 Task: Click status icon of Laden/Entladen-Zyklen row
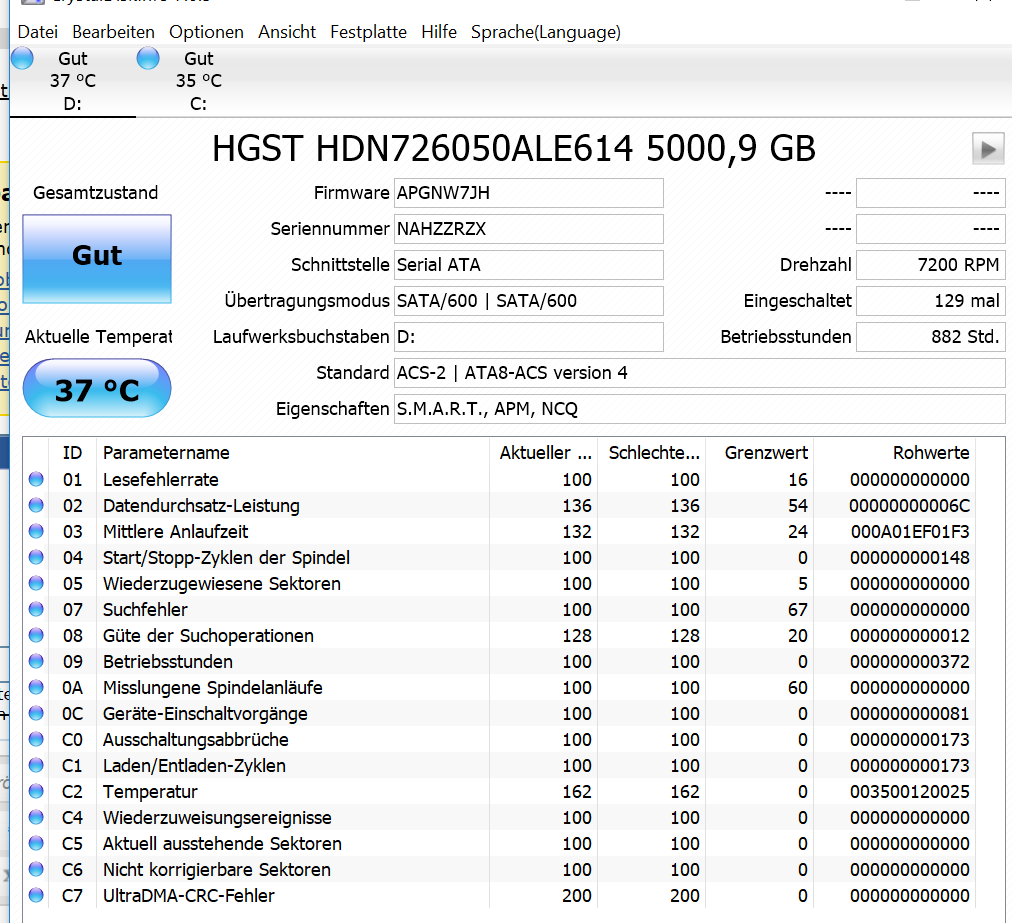36,766
